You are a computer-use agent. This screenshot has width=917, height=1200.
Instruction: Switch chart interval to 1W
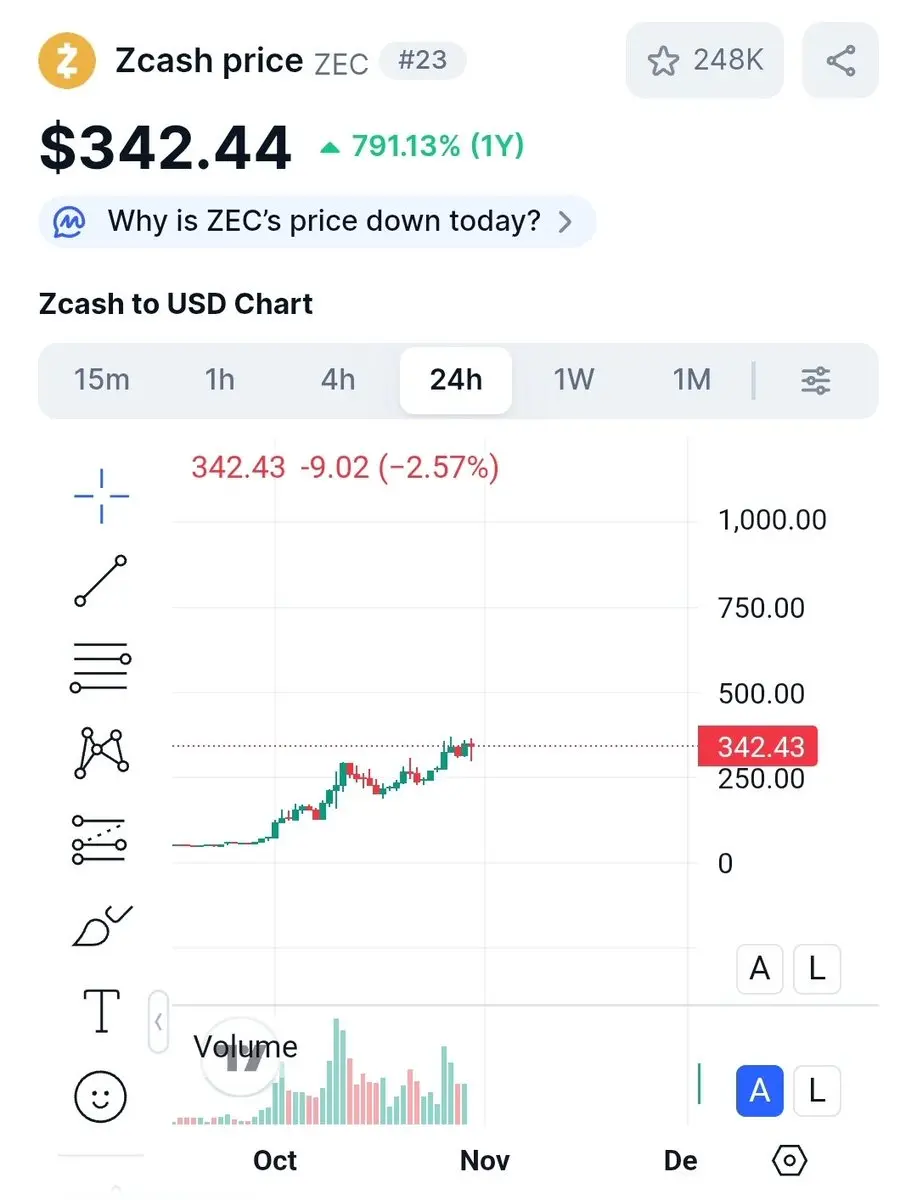[x=574, y=381]
